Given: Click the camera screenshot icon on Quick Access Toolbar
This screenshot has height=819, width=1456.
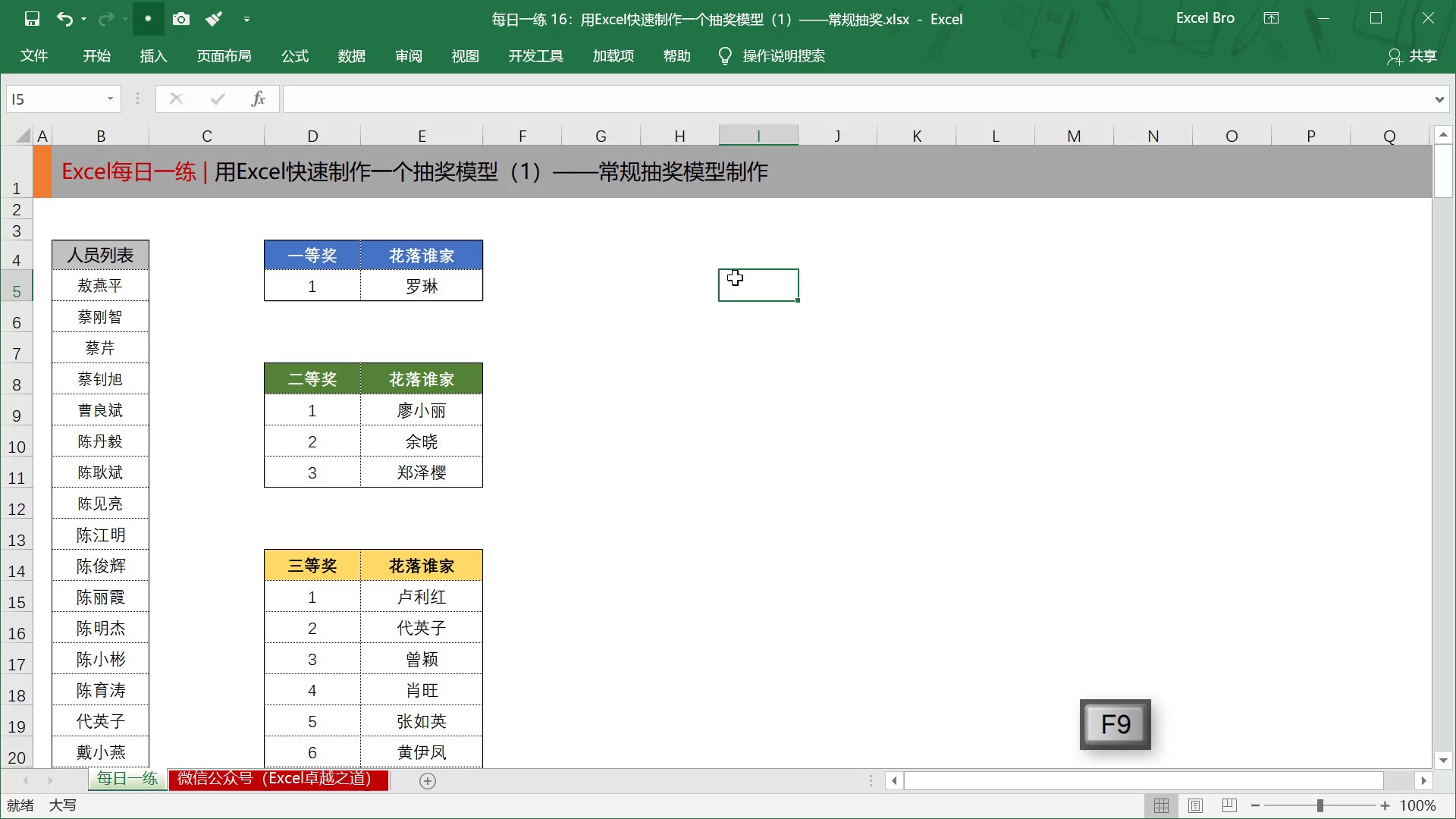Looking at the screenshot, I should pos(181,18).
